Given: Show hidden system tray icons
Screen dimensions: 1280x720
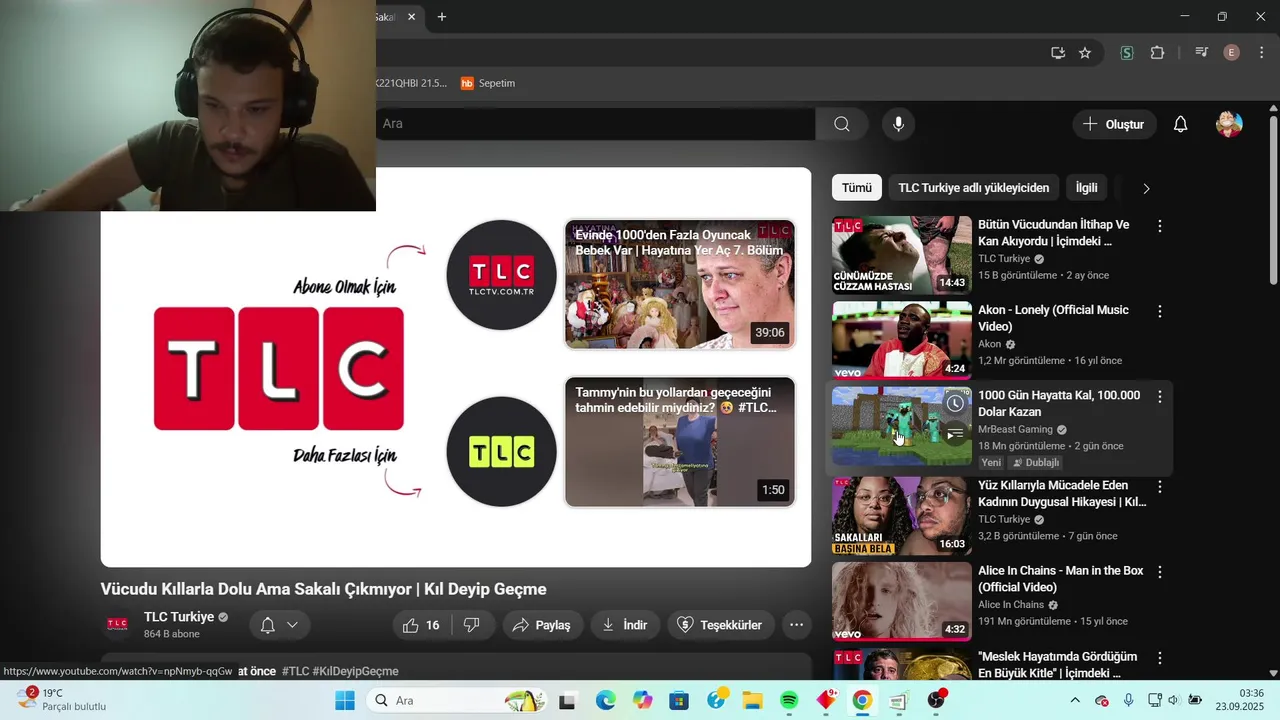Looking at the screenshot, I should click(x=1075, y=700).
